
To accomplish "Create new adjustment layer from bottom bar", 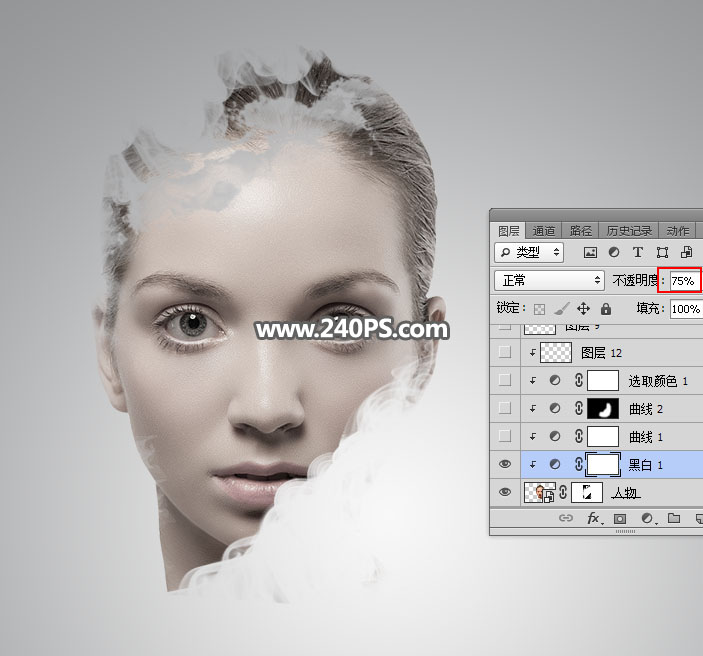I will click(647, 519).
